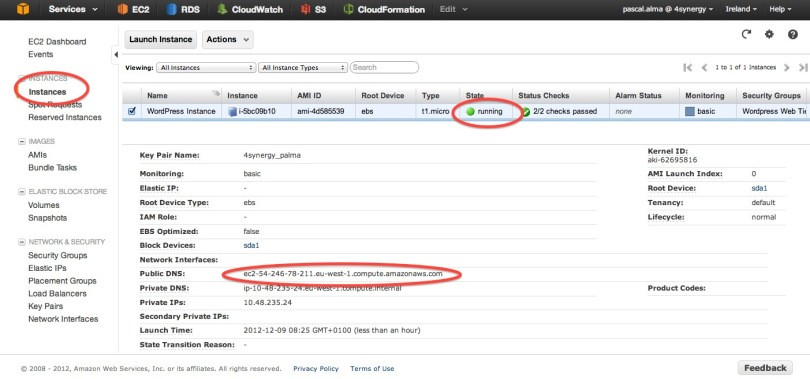Open the Privacy Policy link
The height and width of the screenshot is (379, 810).
click(316, 369)
